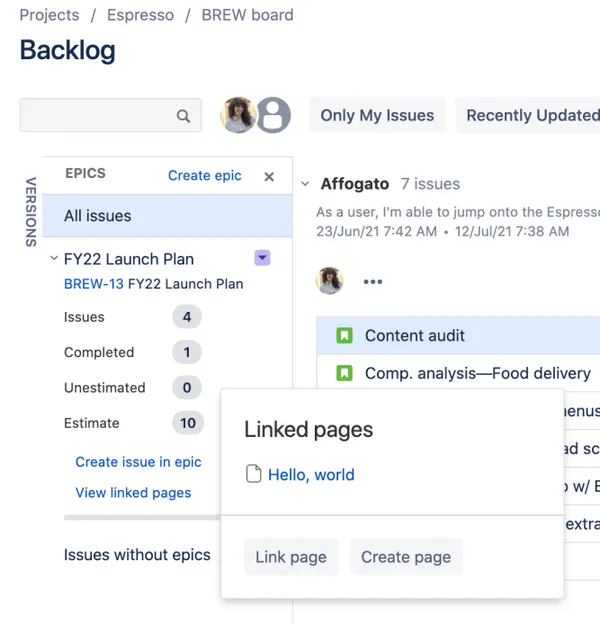600x624 pixels.
Task: Collapse the Affogato sprint section
Action: pyautogui.click(x=305, y=184)
